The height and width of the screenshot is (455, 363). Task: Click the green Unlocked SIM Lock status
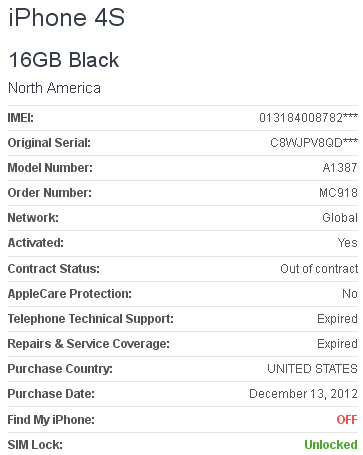[331, 445]
